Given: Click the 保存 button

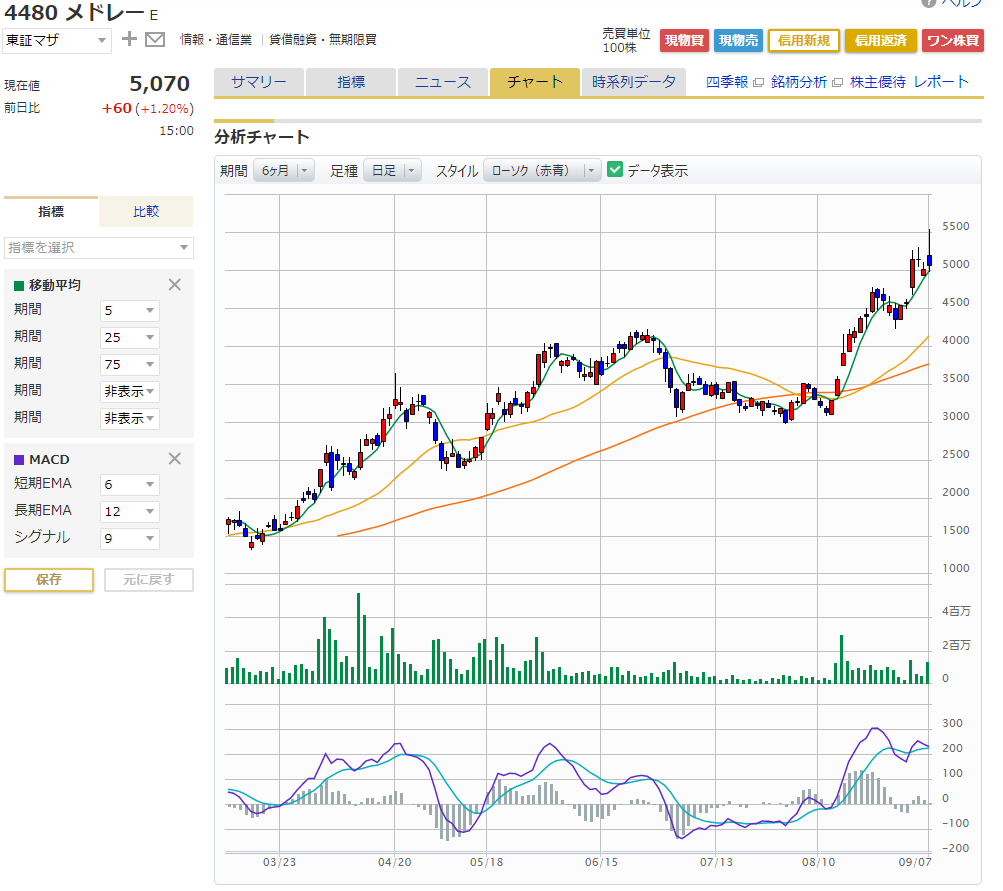Looking at the screenshot, I should [49, 580].
